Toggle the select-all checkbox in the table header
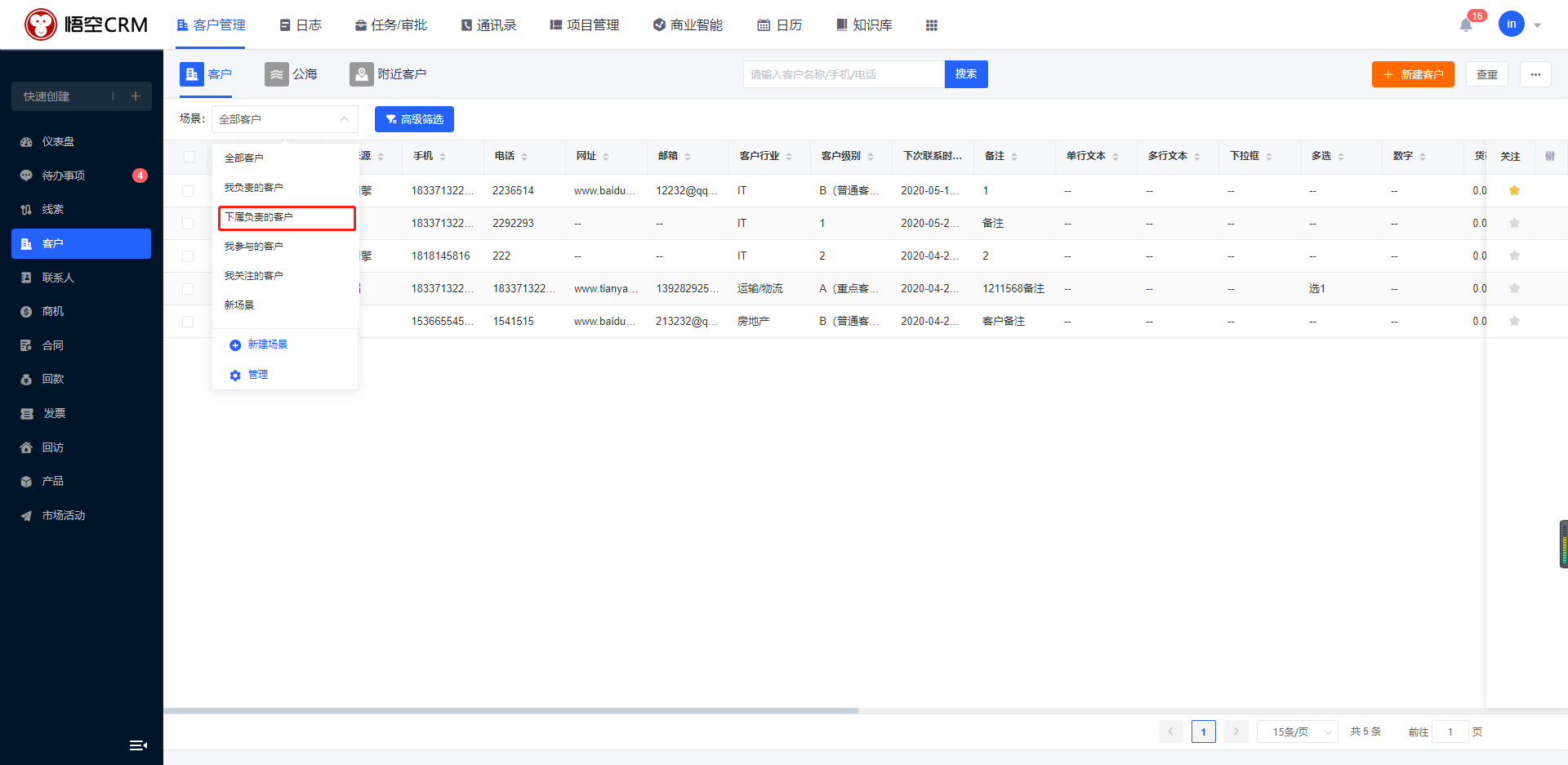The height and width of the screenshot is (765, 1568). (x=189, y=157)
